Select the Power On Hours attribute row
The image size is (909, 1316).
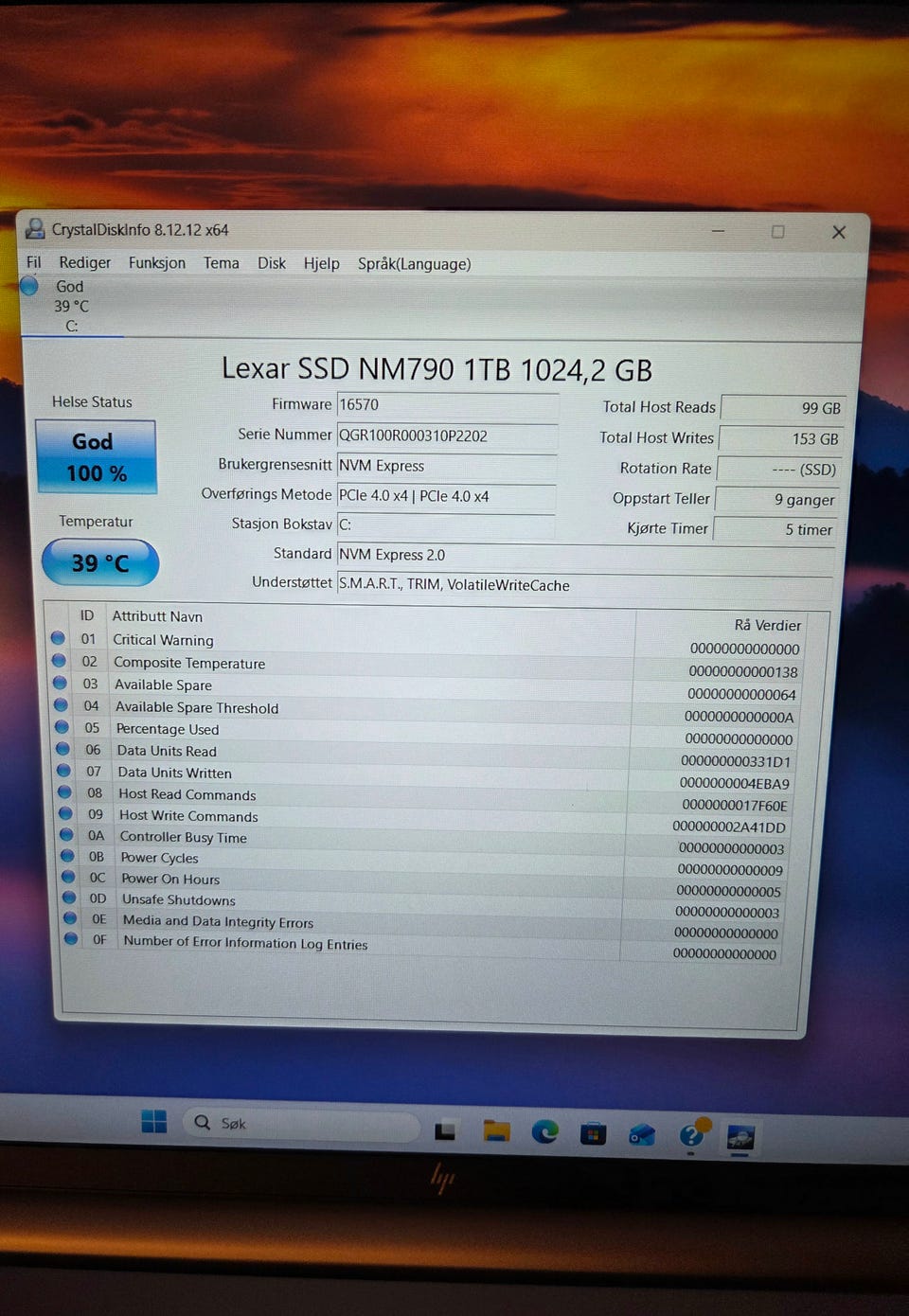(x=423, y=880)
